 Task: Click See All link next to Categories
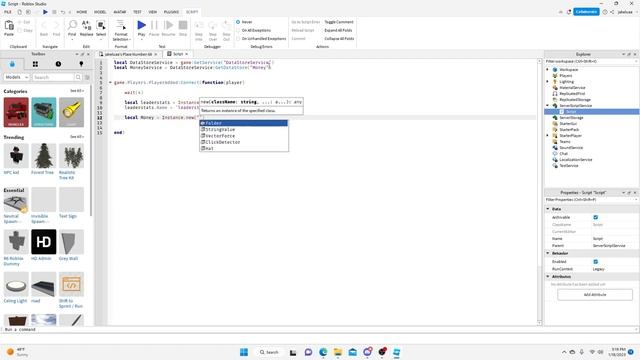click(x=76, y=91)
